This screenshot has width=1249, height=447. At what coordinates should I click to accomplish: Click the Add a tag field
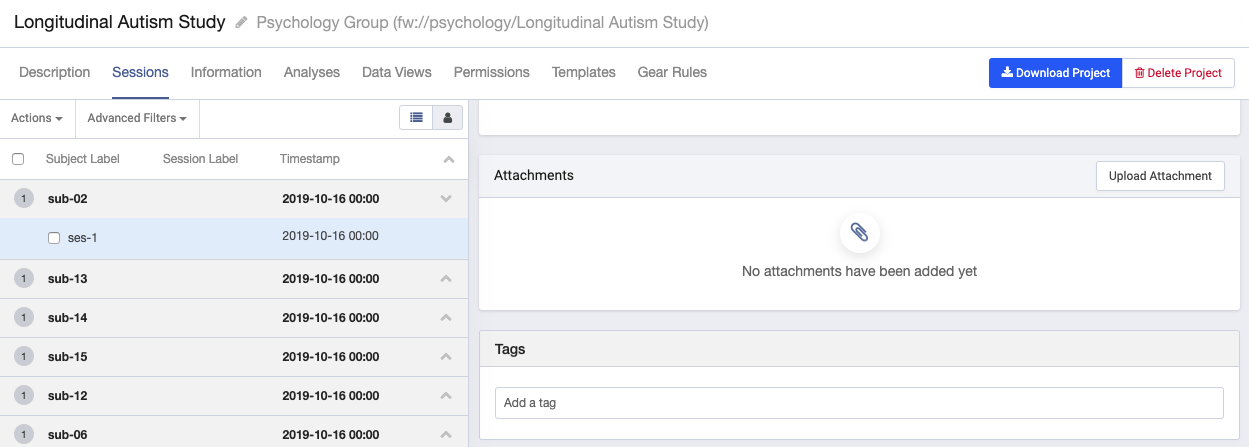(859, 403)
